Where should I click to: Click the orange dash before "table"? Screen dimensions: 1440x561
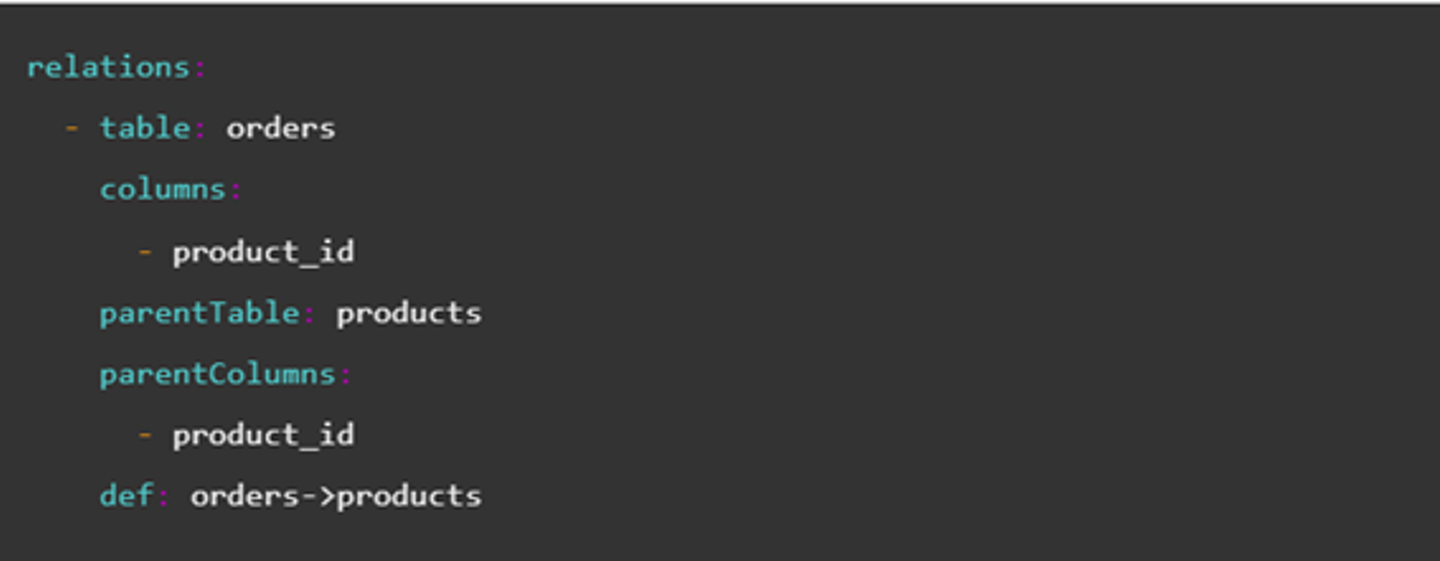[71, 128]
